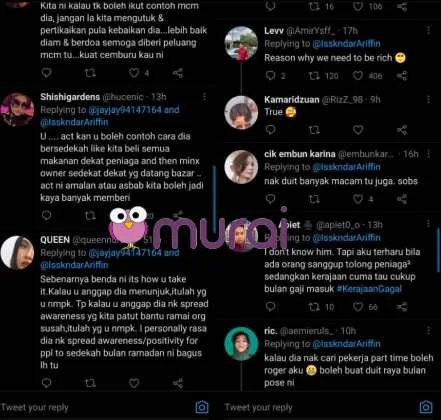Like Kamaridzuan's tweet
This screenshot has height=420, width=441.
pos(358,130)
